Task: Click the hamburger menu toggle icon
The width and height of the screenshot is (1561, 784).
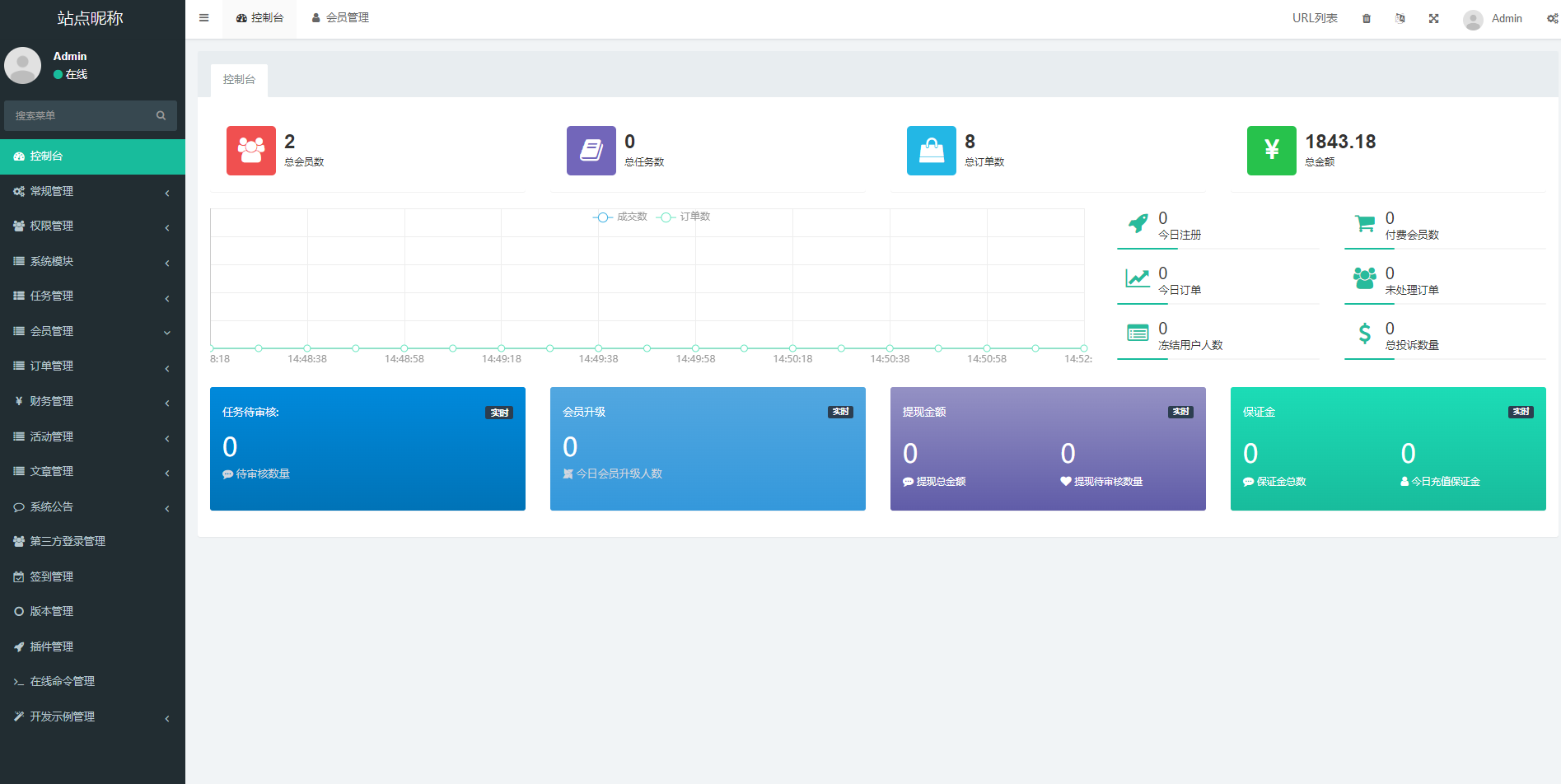Action: (x=203, y=18)
